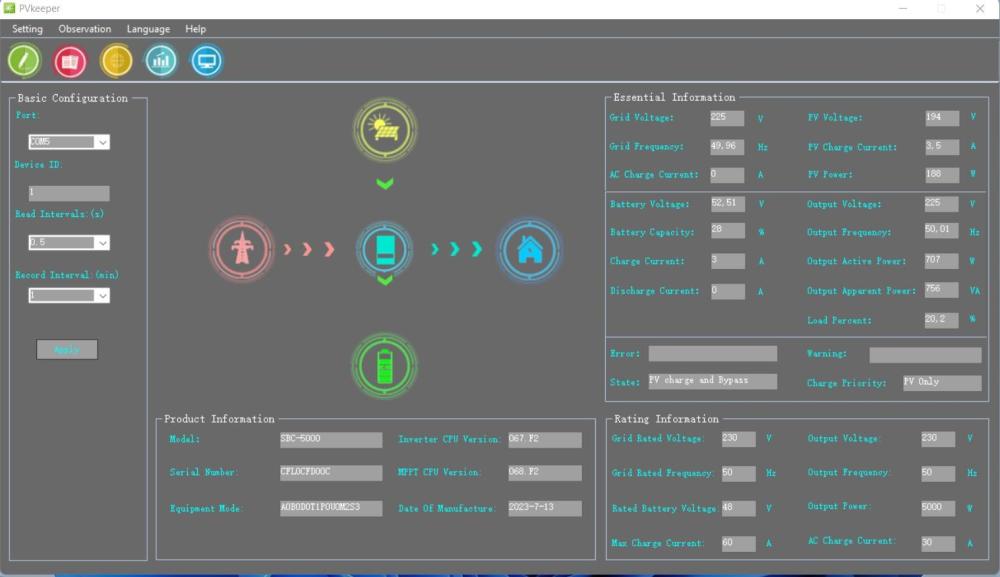Click the green battery icon

pos(385,366)
